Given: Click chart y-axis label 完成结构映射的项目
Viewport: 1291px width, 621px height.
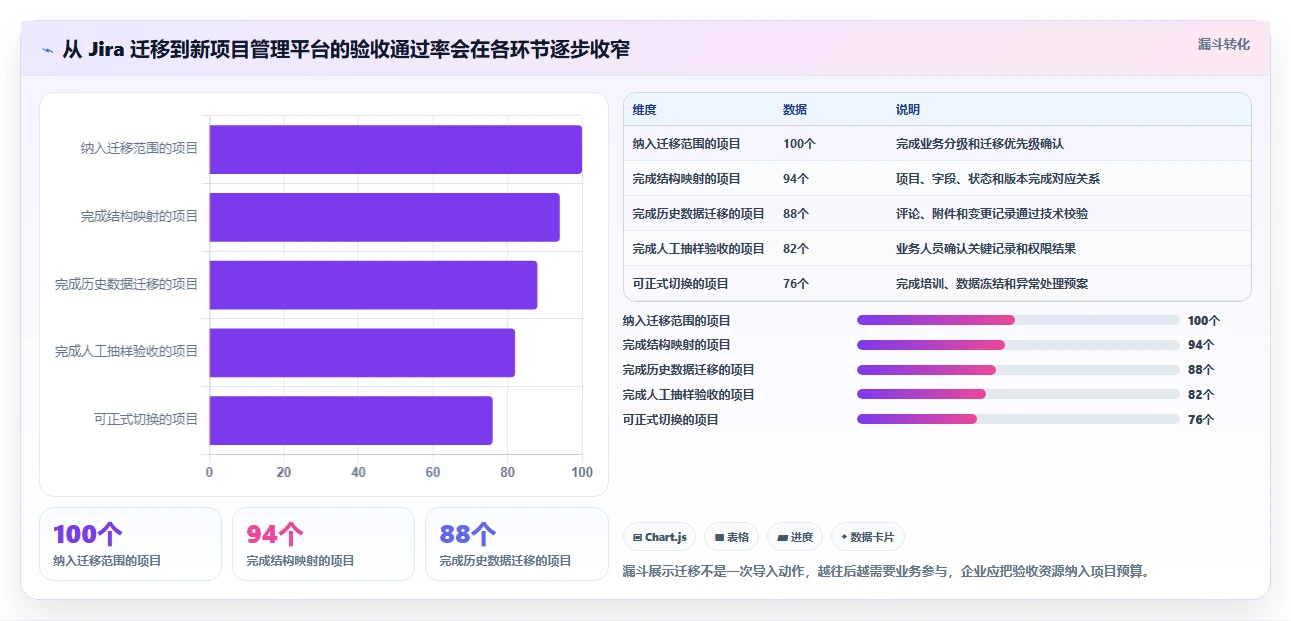Looking at the screenshot, I should coord(140,217).
